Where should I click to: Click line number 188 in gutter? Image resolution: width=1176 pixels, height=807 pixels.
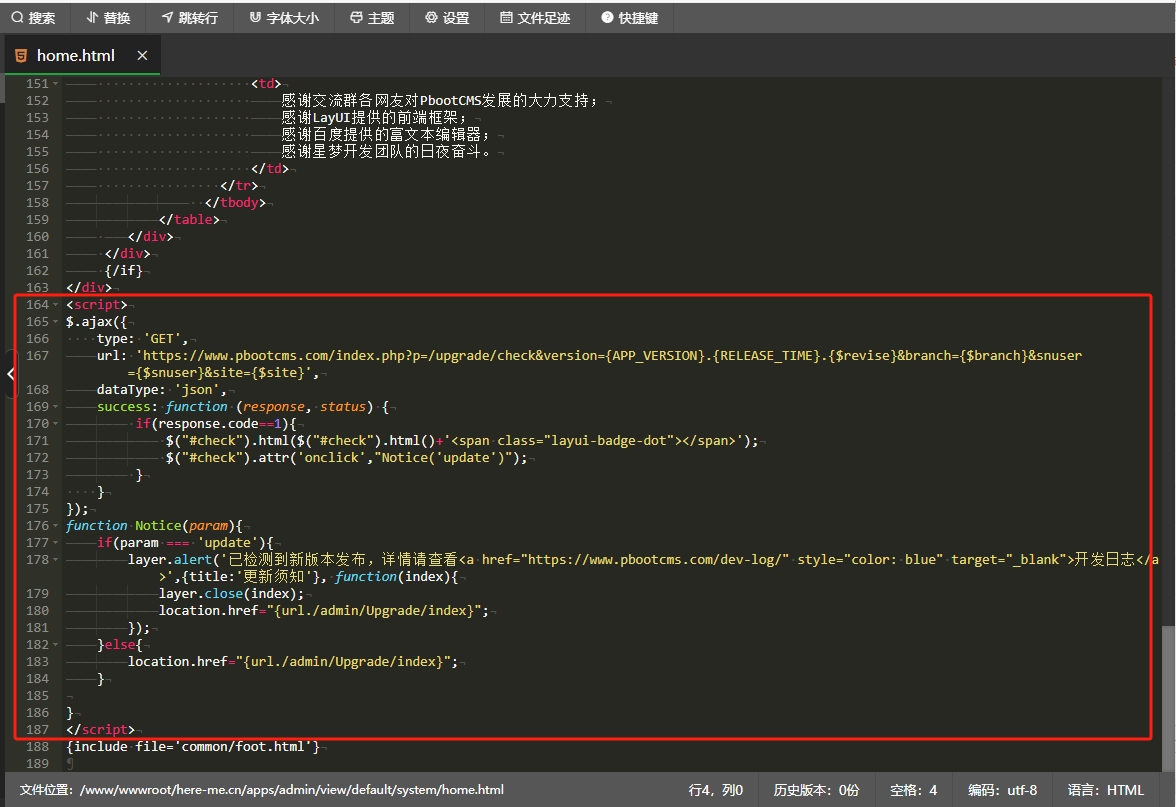37,746
